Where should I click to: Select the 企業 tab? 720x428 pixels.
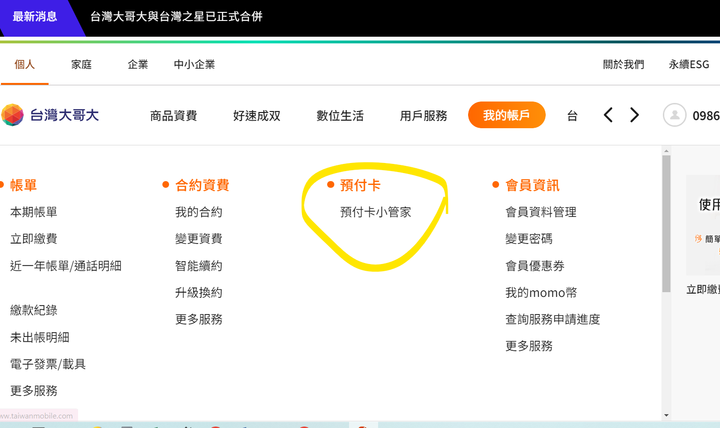click(138, 64)
